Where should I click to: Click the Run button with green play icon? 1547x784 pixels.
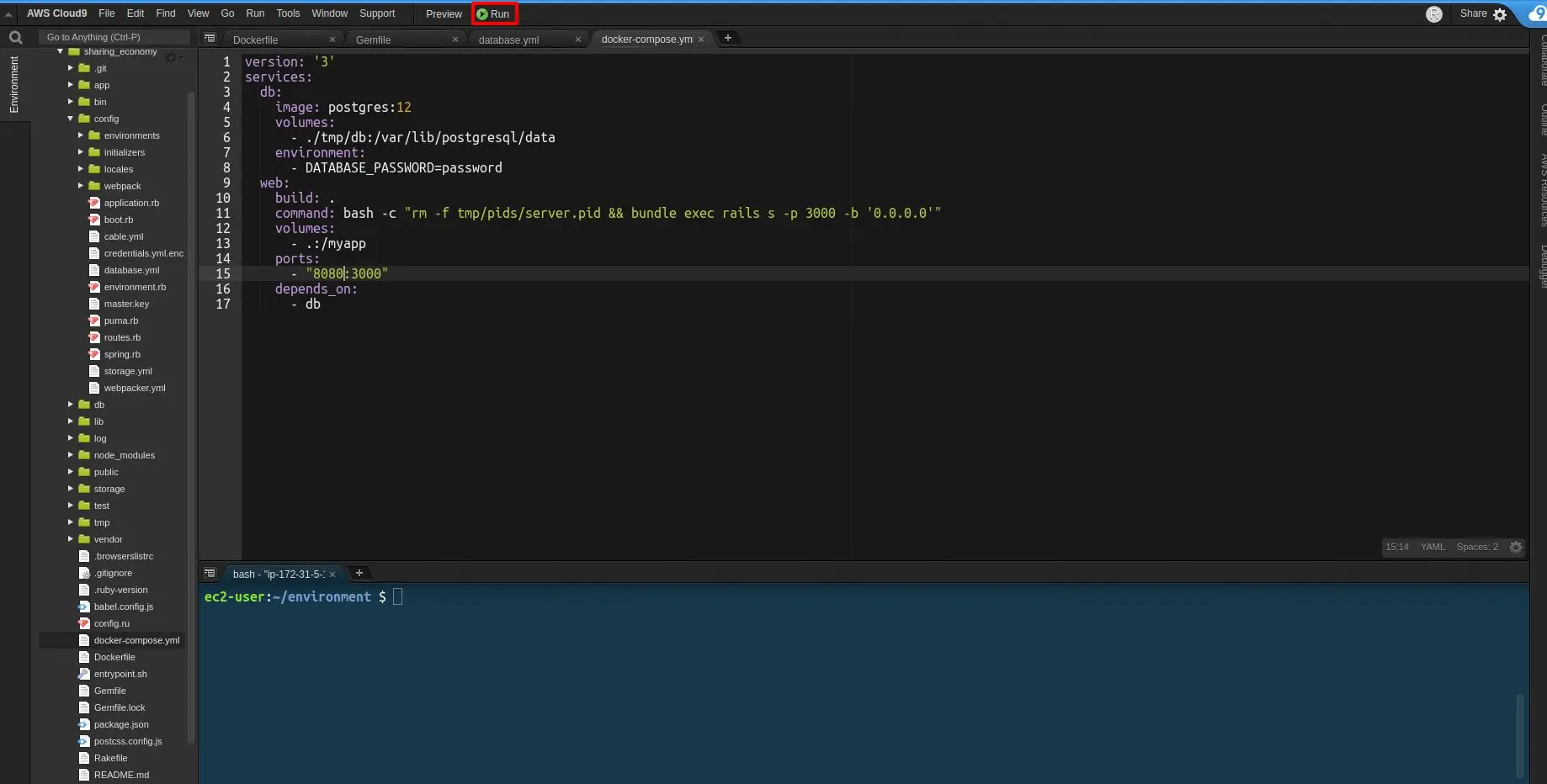point(493,13)
